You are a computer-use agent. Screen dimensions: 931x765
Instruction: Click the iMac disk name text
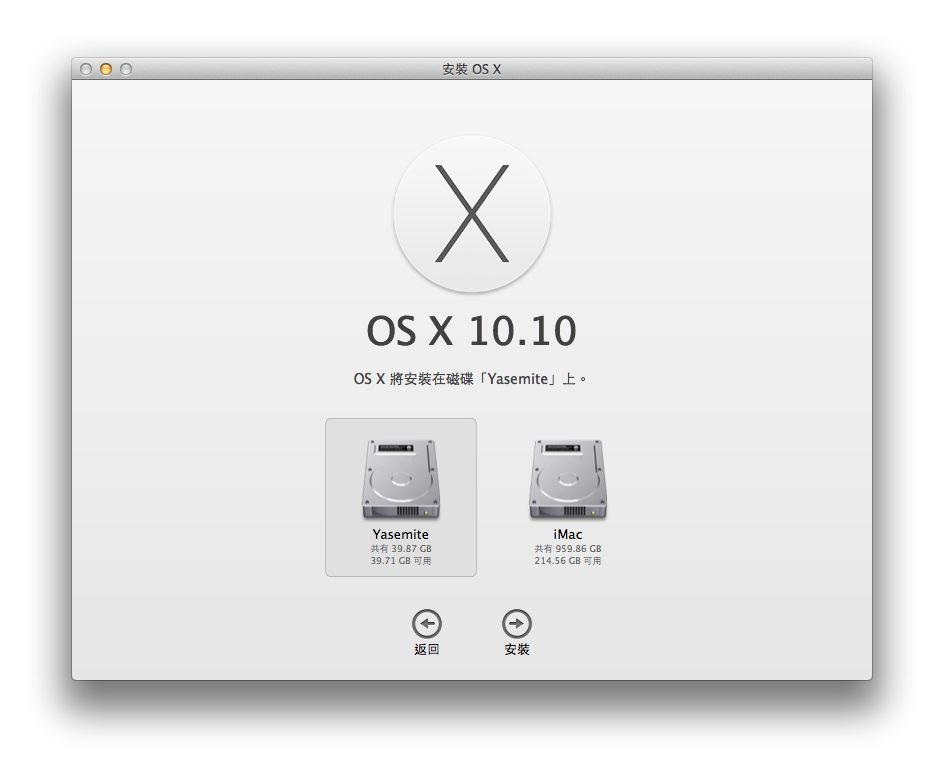point(568,534)
